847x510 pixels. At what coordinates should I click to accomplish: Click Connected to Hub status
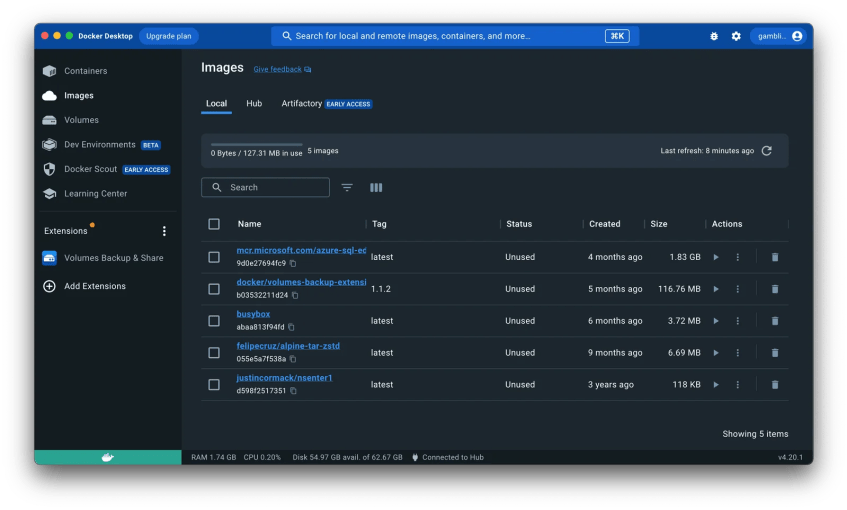pos(447,458)
